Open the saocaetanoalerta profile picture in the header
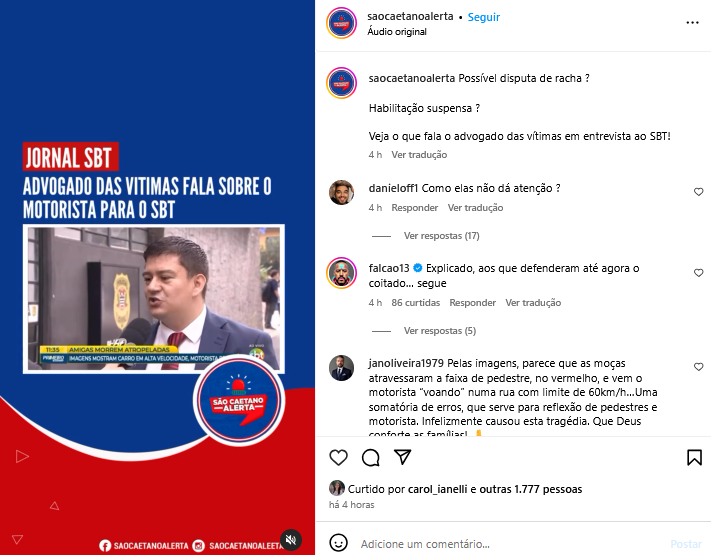This screenshot has width=711, height=555. (341, 23)
